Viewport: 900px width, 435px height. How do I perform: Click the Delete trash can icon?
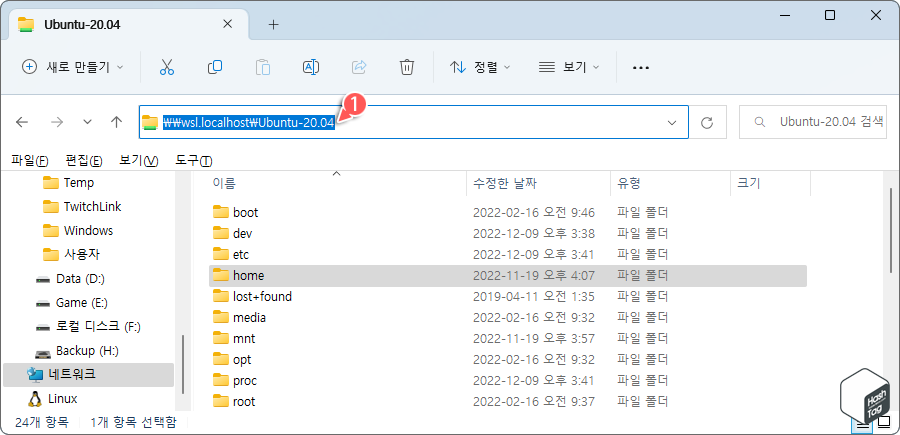tap(406, 67)
